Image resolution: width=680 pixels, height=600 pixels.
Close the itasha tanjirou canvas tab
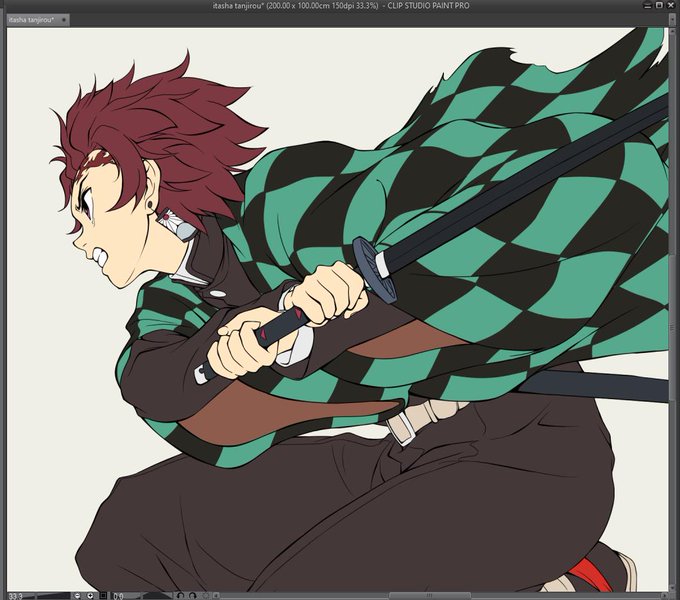click(64, 20)
